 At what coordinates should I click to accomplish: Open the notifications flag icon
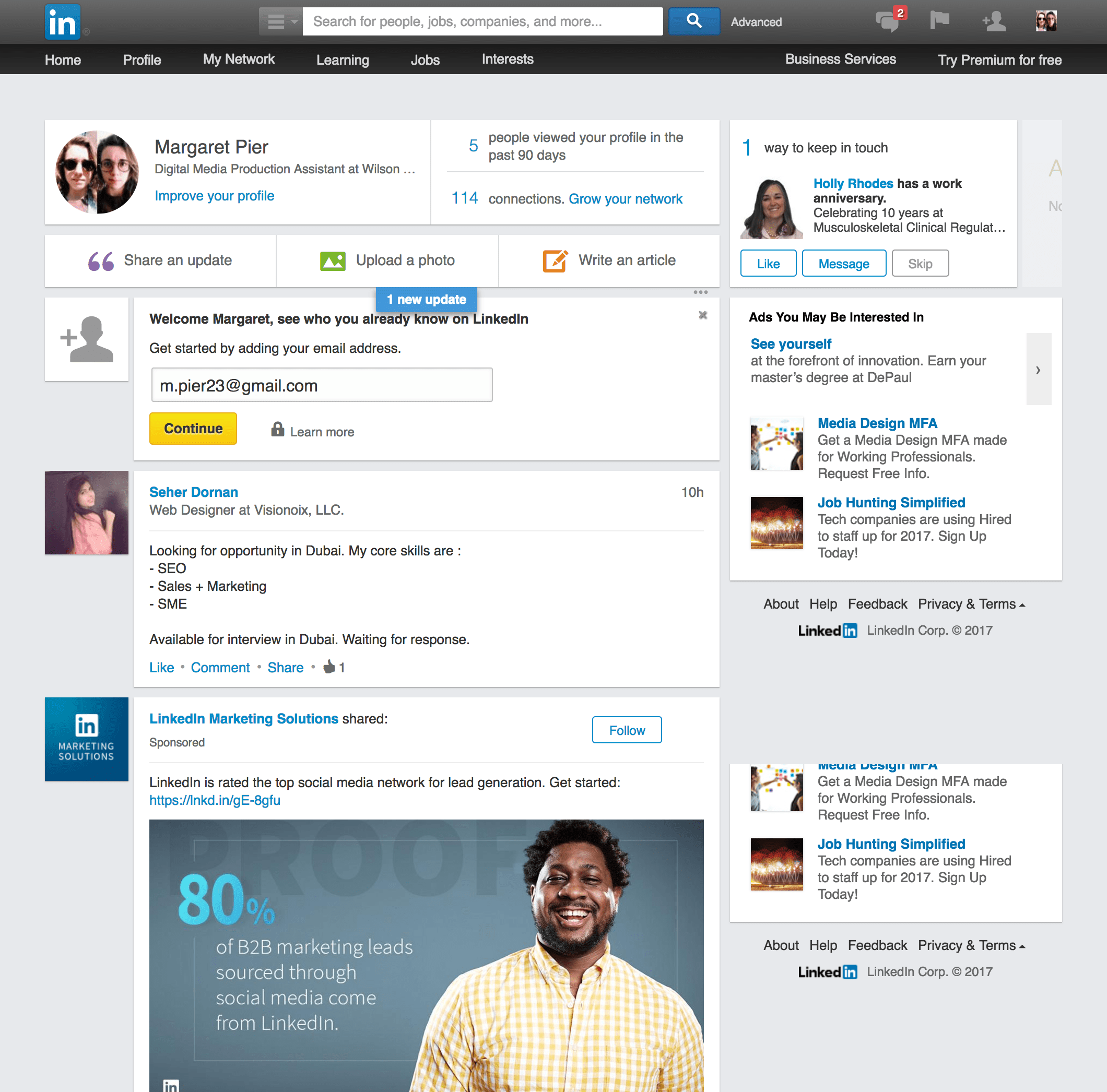pos(939,21)
